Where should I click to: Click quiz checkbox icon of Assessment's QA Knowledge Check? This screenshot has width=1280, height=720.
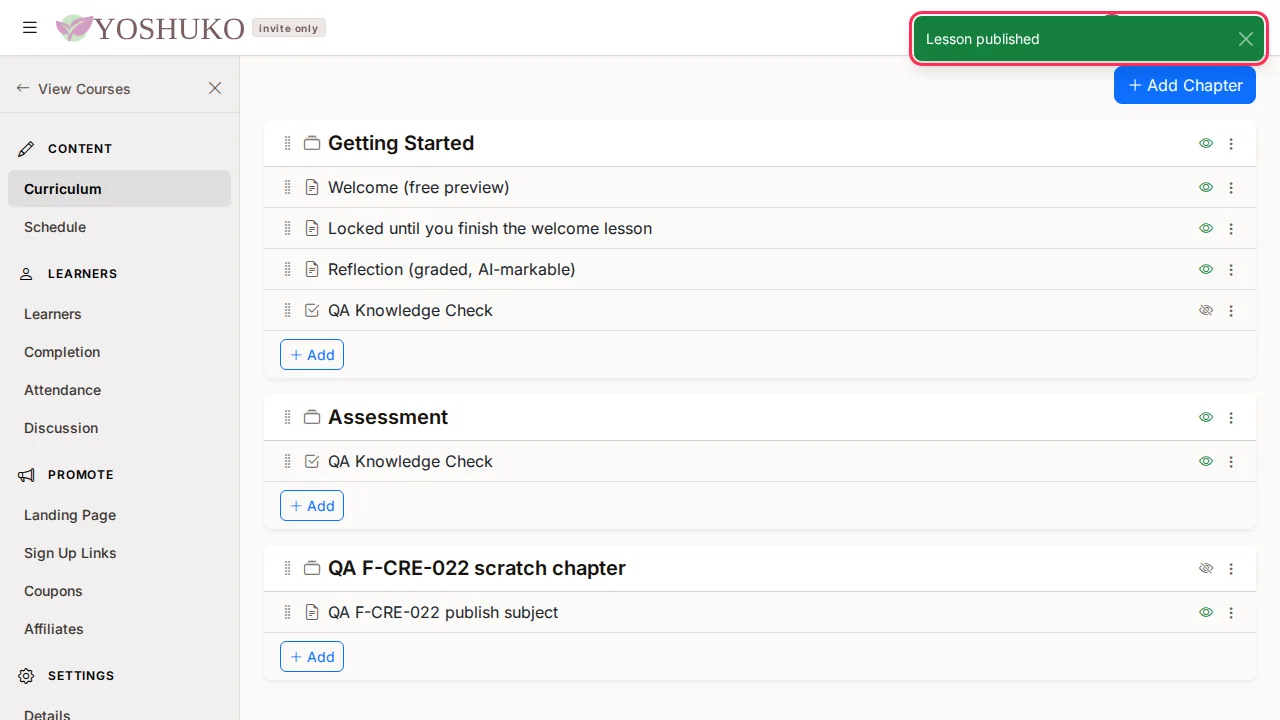(x=312, y=461)
